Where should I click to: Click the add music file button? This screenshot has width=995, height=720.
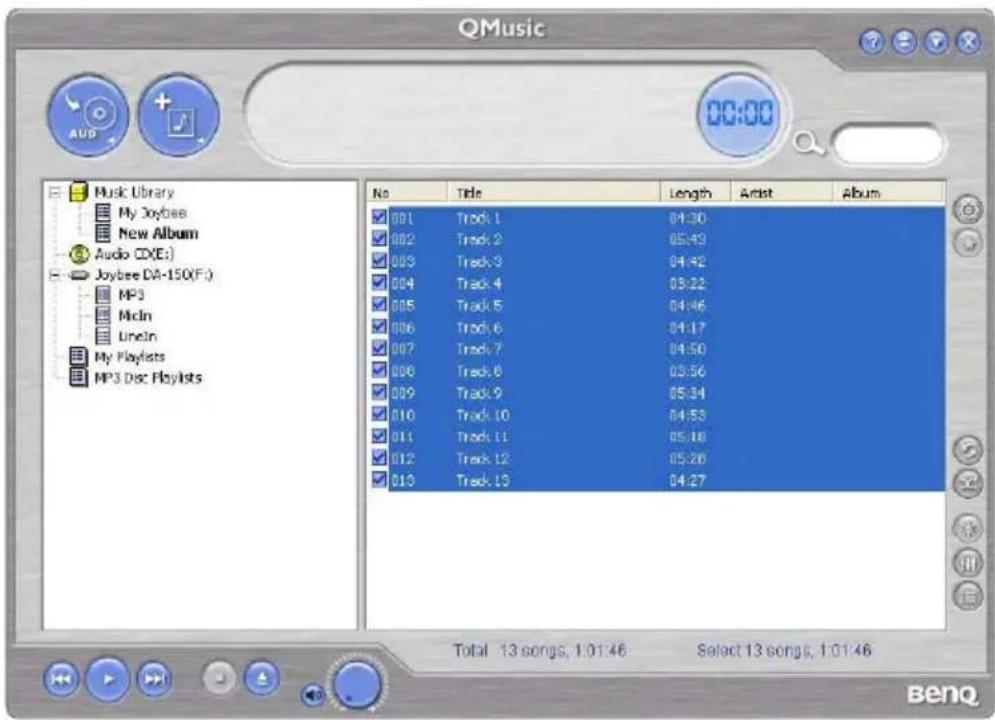pyautogui.click(x=178, y=115)
